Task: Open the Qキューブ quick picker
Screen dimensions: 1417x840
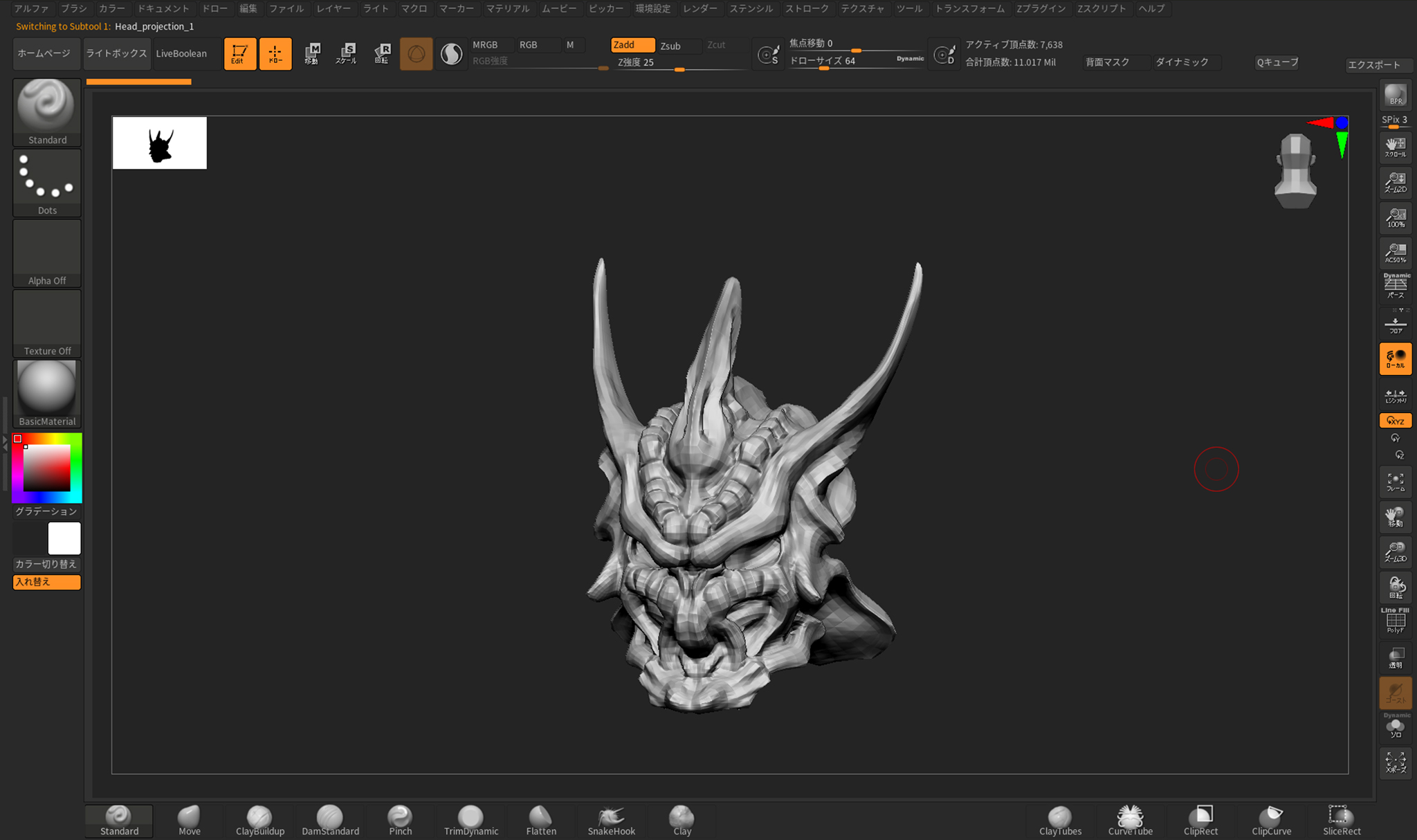Action: coord(1276,62)
